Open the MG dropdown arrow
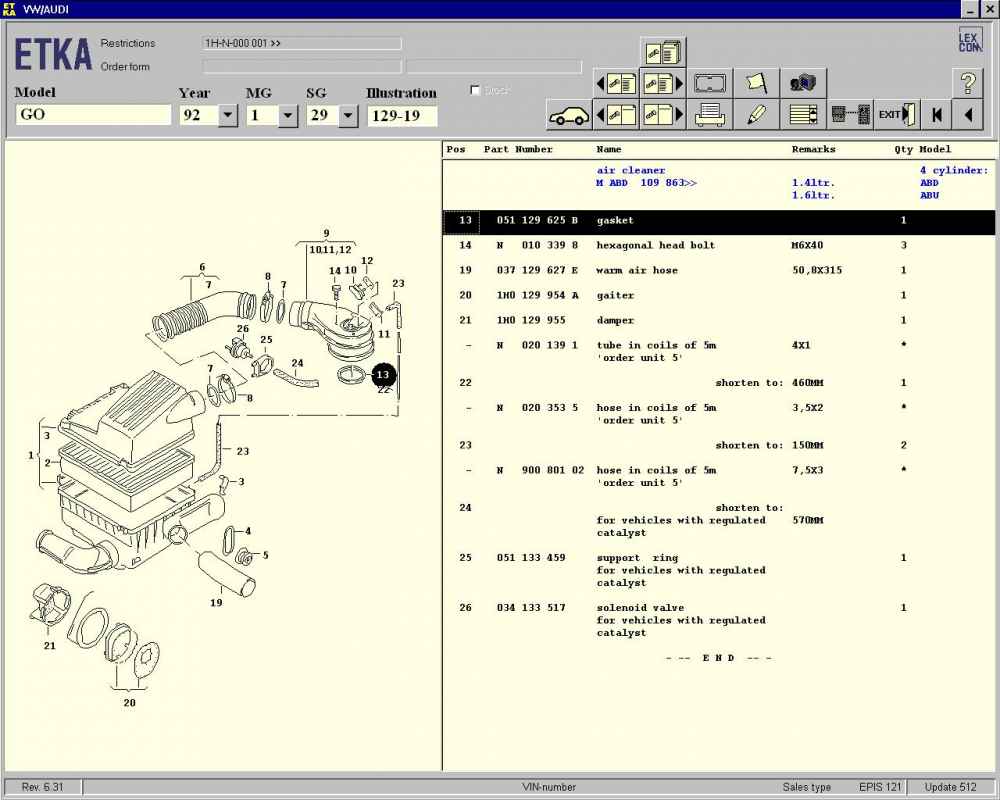The height and width of the screenshot is (800, 1000). (x=288, y=115)
